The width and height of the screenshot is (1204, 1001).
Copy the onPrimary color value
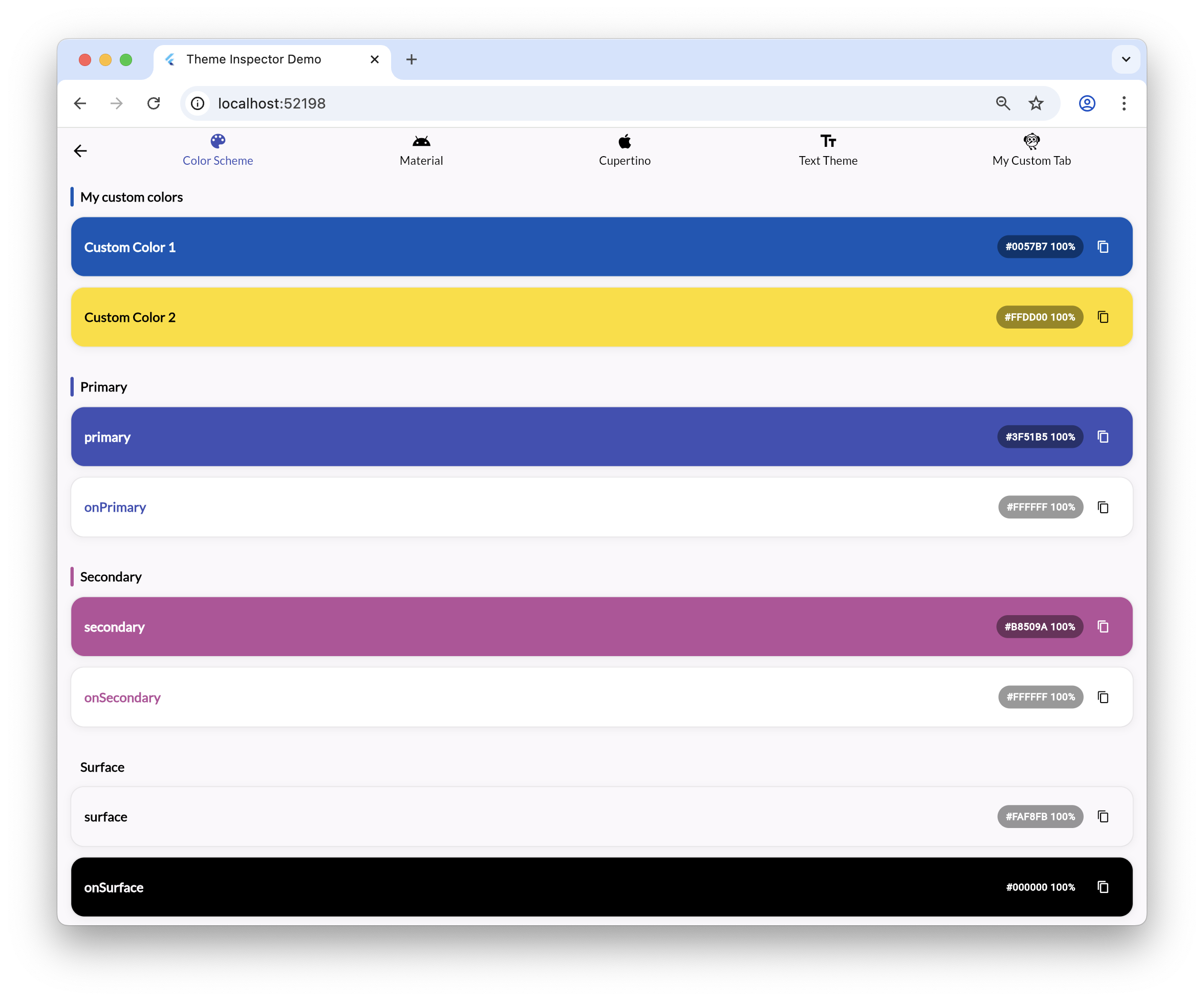pyautogui.click(x=1103, y=507)
